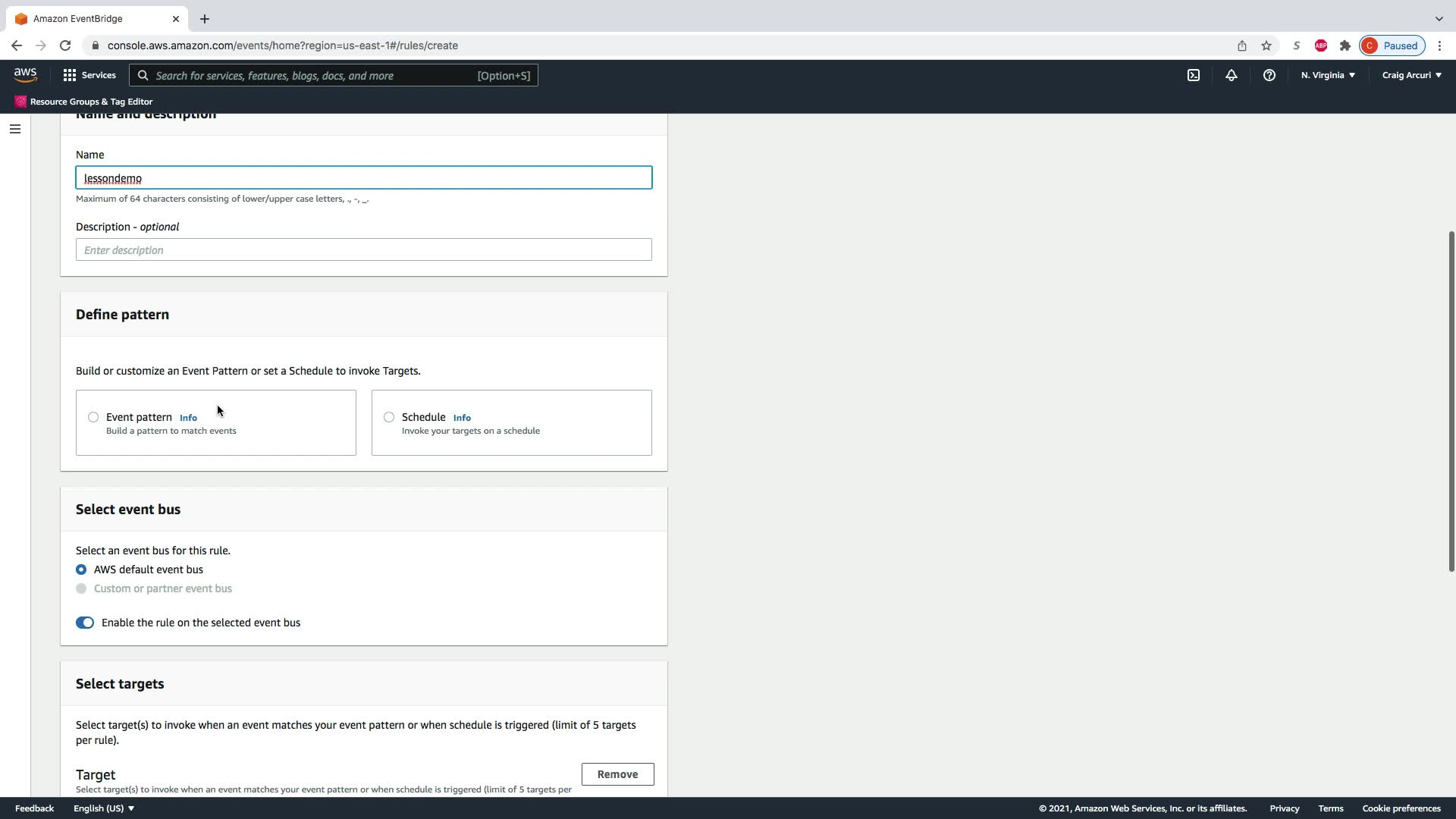Open the hamburger side navigation menu

click(x=14, y=129)
